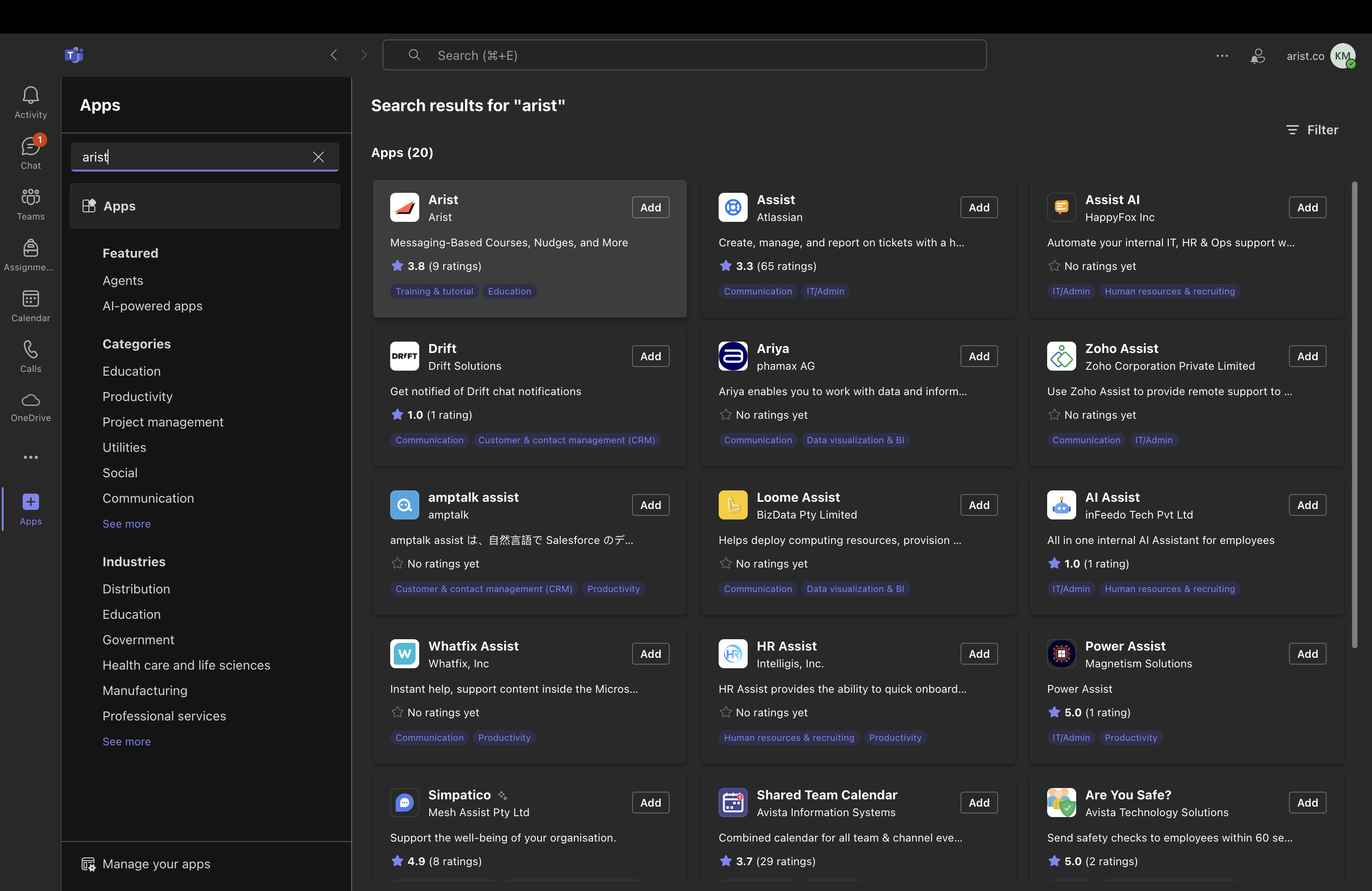Image resolution: width=1372 pixels, height=891 pixels.
Task: Show more apps ellipsis in sidebar
Action: tap(30, 457)
